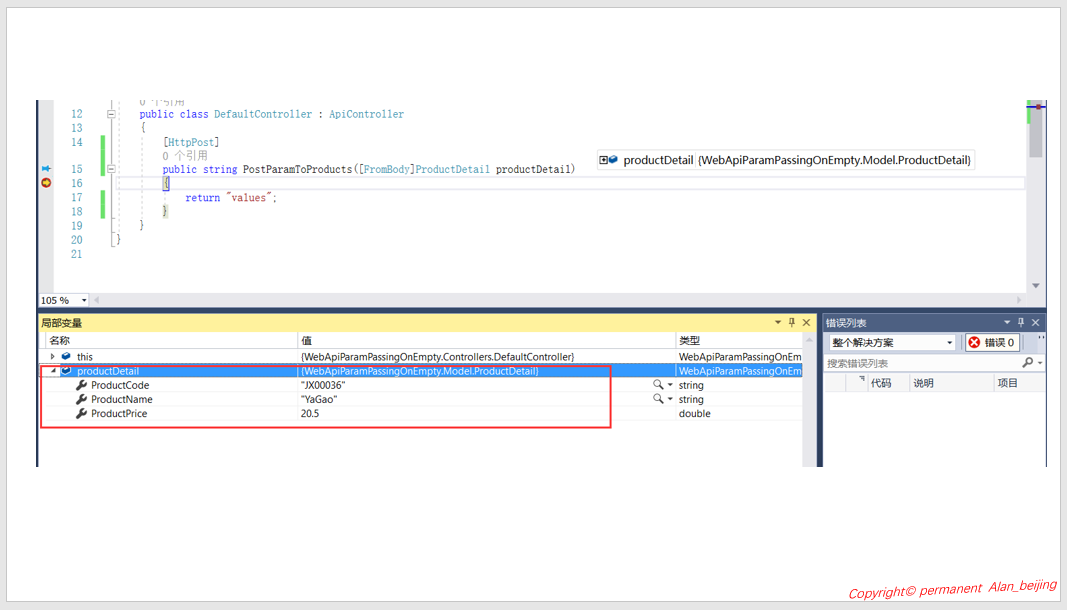Toggle the 错误 0 filter button
Viewport: 1067px width, 610px height.
(x=992, y=342)
